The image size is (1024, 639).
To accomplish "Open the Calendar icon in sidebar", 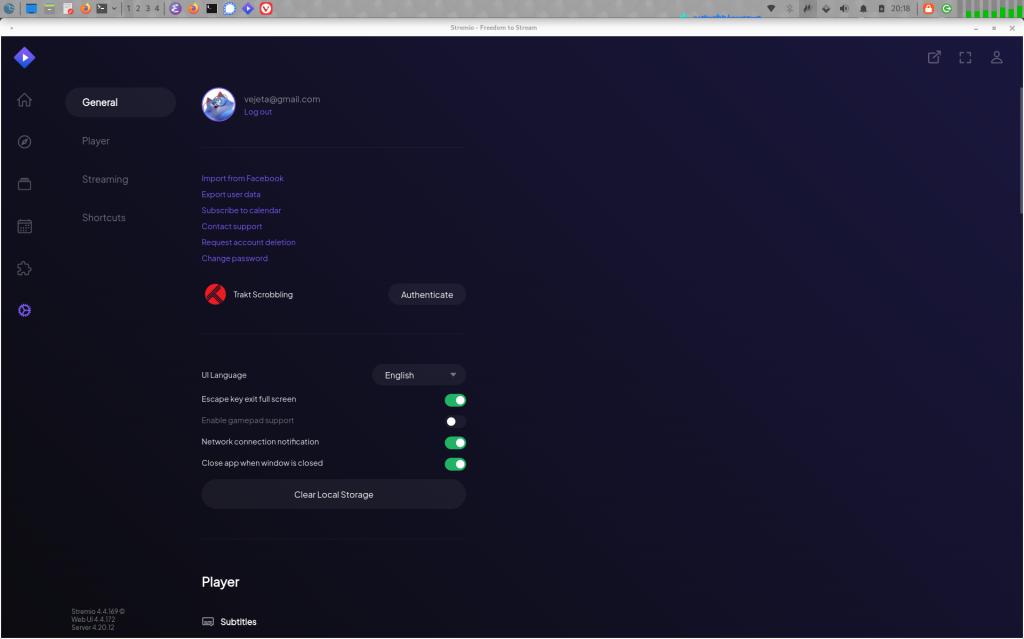I will [x=25, y=226].
